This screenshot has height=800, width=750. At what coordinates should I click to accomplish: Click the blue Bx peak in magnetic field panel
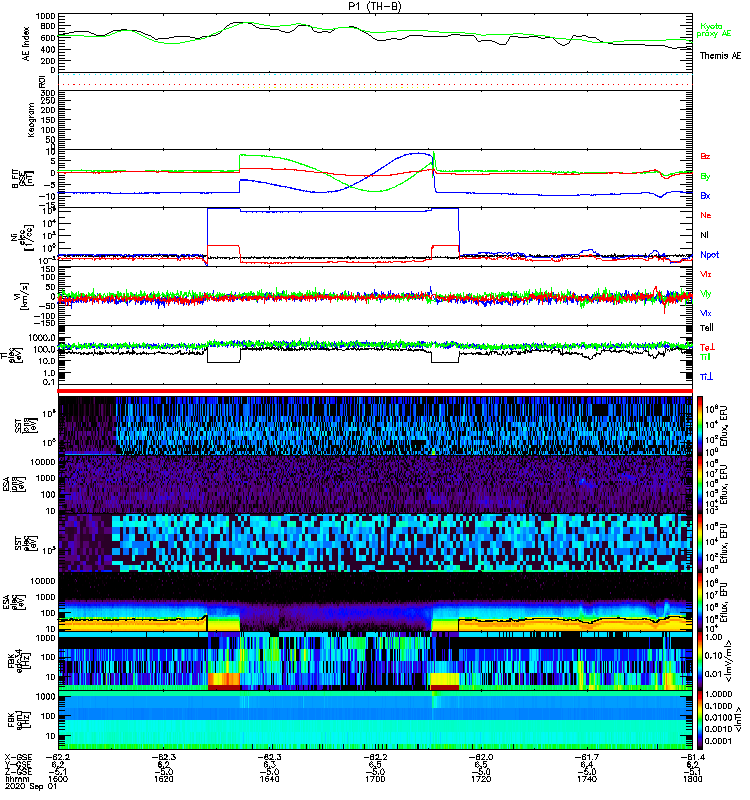(x=418, y=153)
